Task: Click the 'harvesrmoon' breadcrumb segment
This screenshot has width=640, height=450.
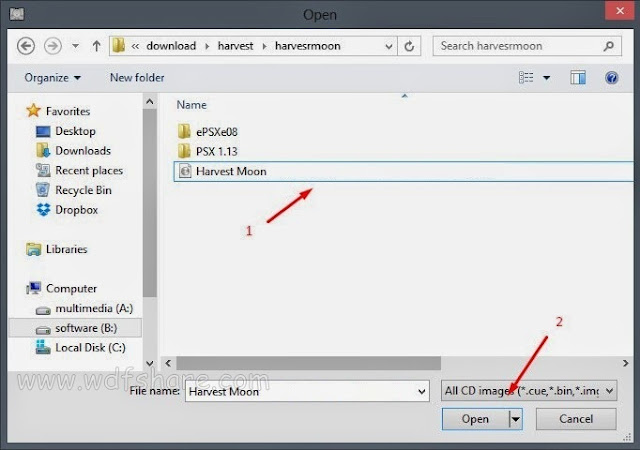Action: point(308,46)
